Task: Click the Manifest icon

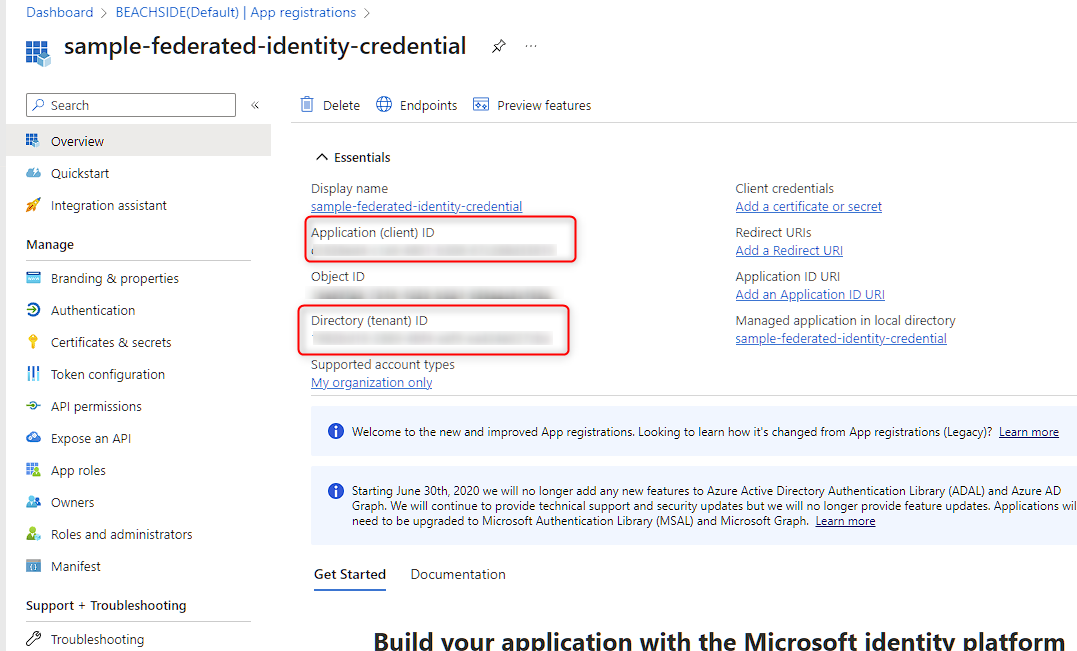Action: point(33,566)
